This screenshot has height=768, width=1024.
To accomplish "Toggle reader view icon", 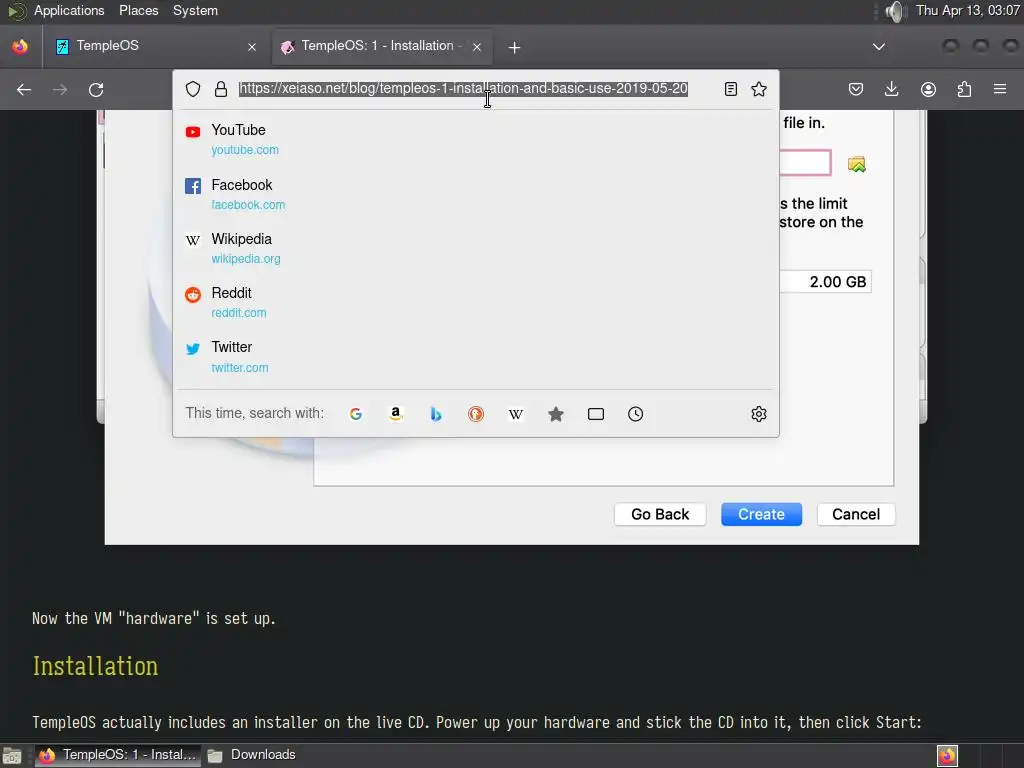I will click(x=731, y=89).
